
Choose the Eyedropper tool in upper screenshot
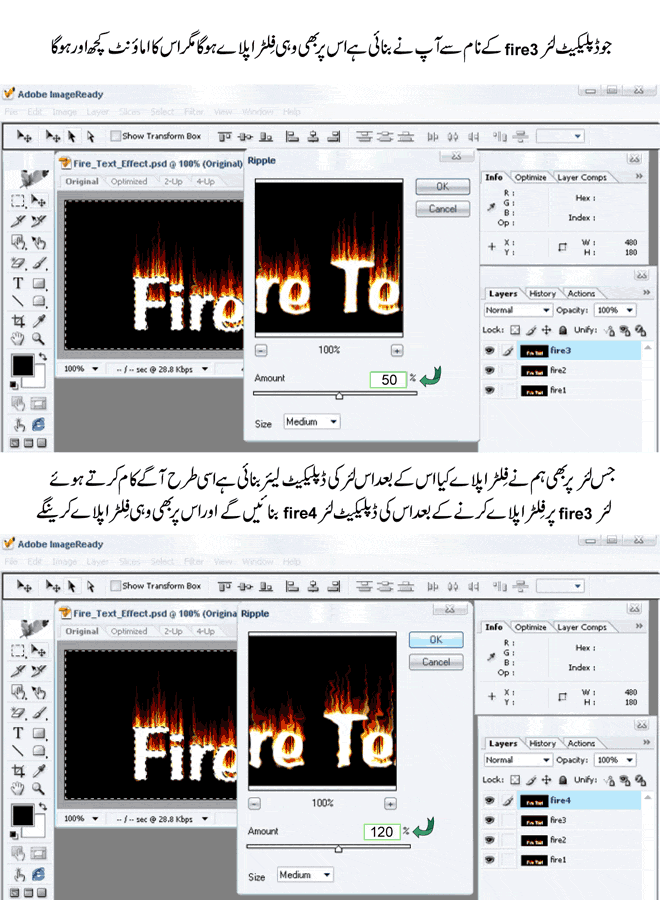(38, 320)
